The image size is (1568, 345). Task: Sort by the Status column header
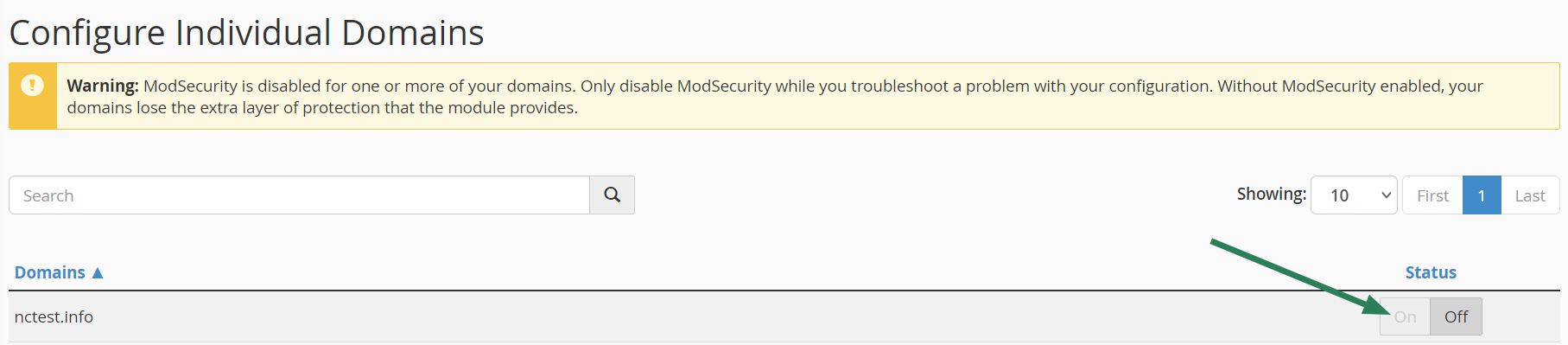[1431, 272]
